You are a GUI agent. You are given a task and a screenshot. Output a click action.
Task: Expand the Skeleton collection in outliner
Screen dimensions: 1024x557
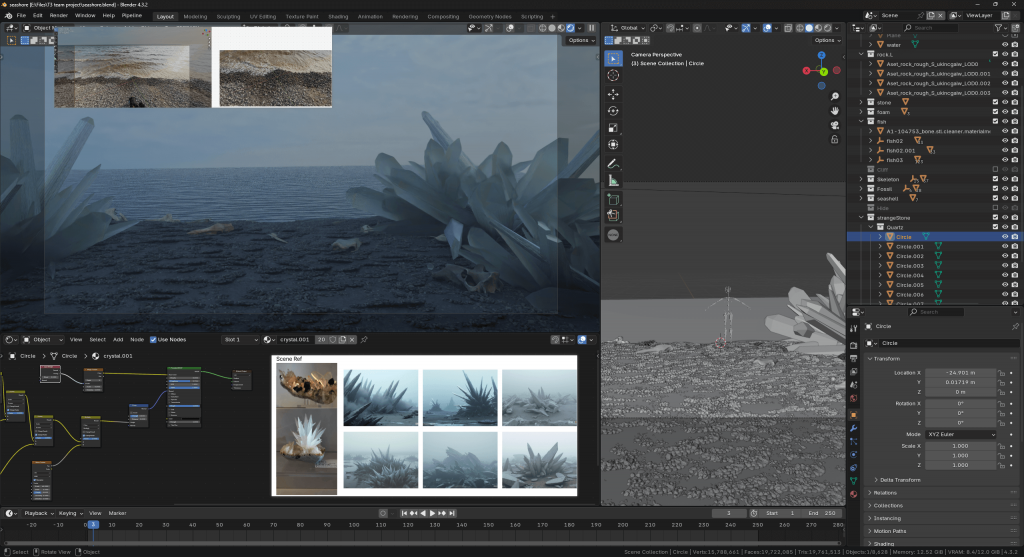[862, 179]
